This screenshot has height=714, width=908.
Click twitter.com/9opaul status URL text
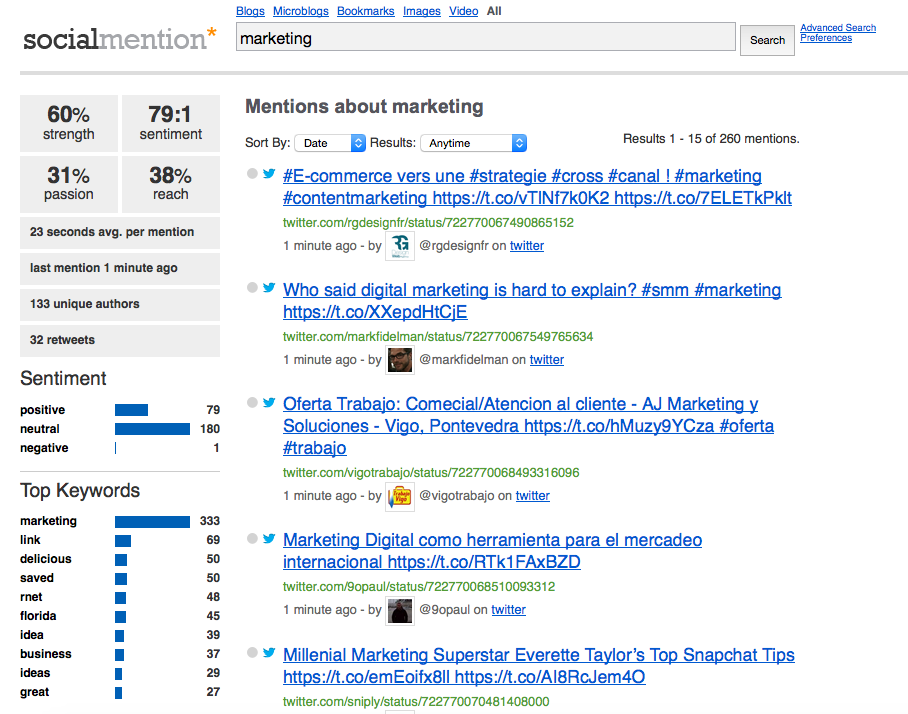[x=419, y=587]
